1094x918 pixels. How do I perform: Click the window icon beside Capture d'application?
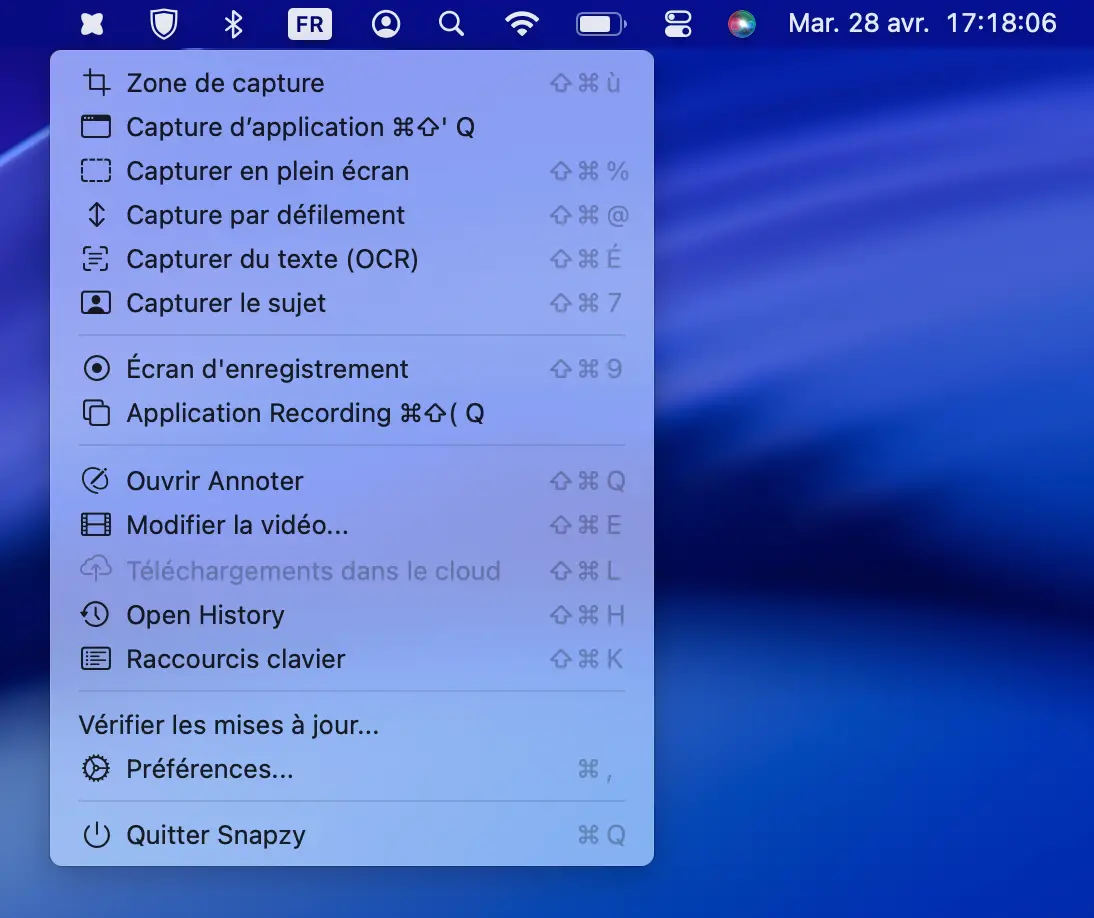[96, 127]
